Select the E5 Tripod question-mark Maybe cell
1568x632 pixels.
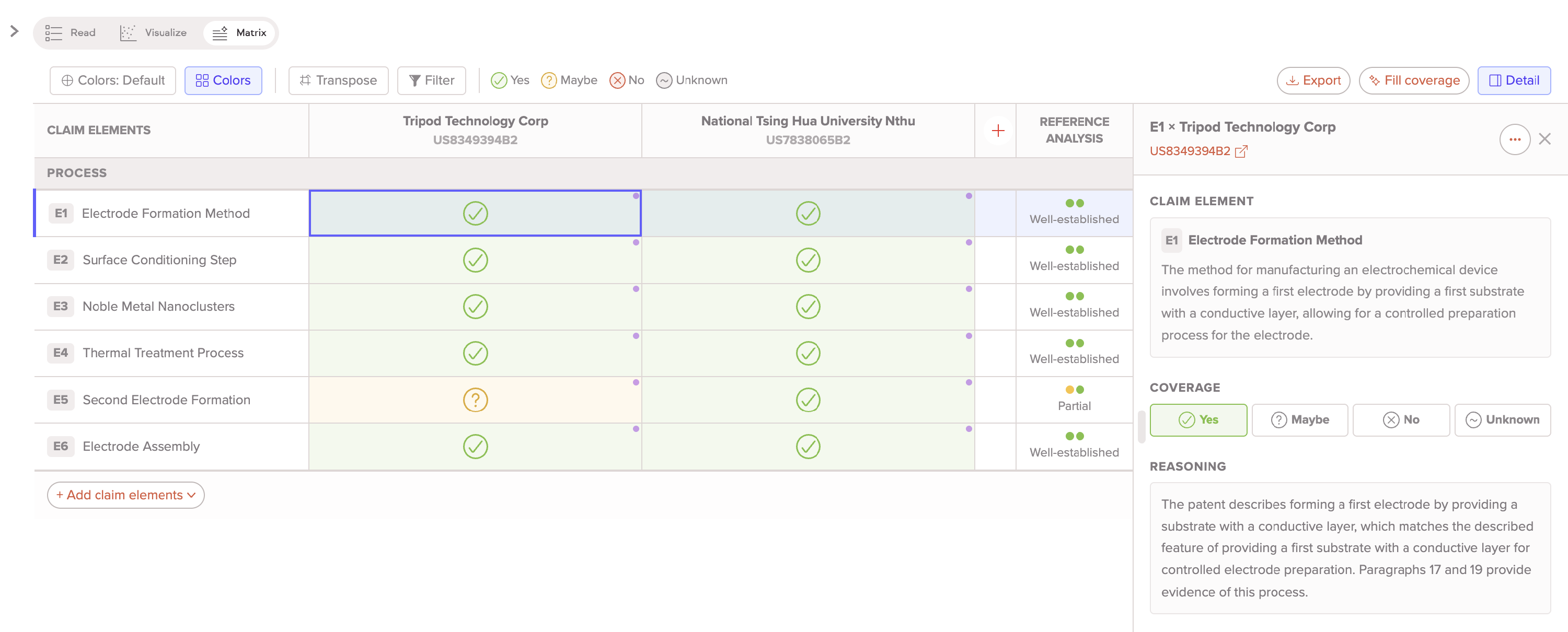(x=475, y=400)
